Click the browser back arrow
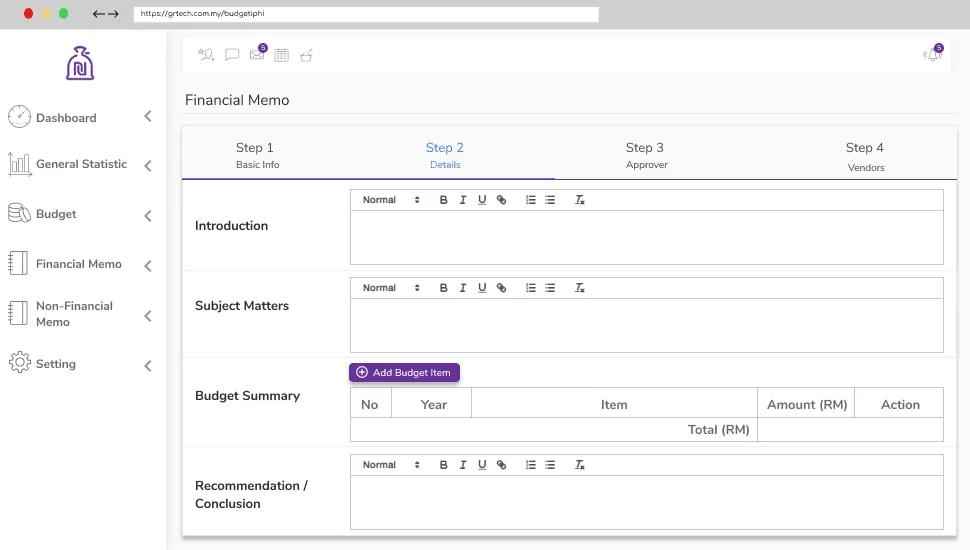The height and width of the screenshot is (550, 970). [x=98, y=14]
